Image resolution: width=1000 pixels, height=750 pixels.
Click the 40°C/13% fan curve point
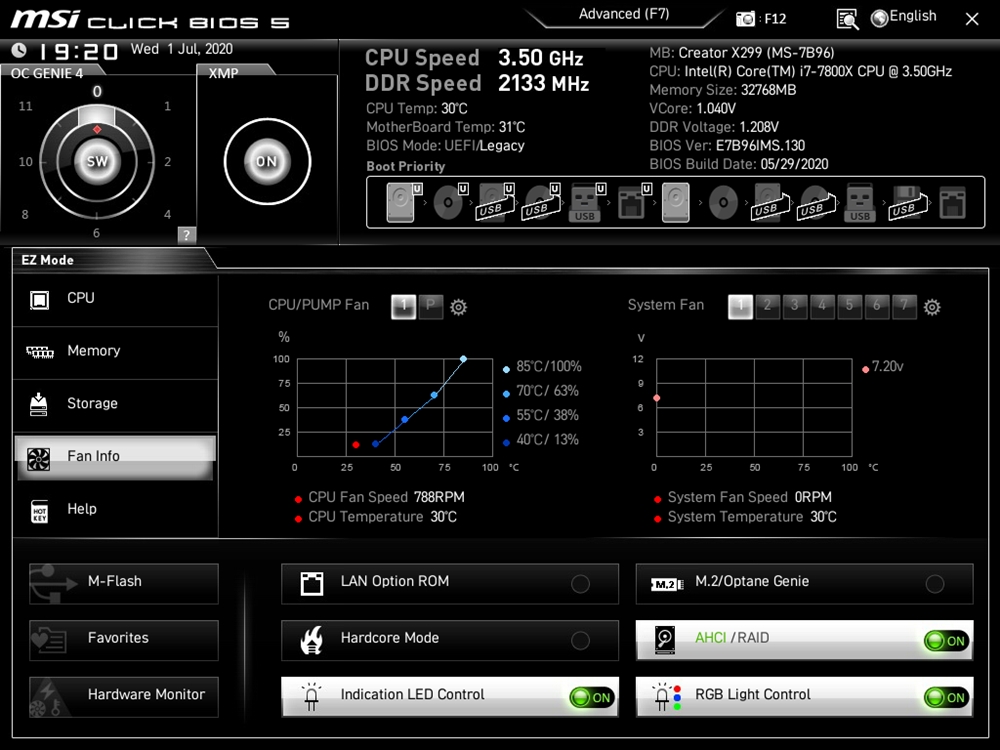tap(376, 444)
